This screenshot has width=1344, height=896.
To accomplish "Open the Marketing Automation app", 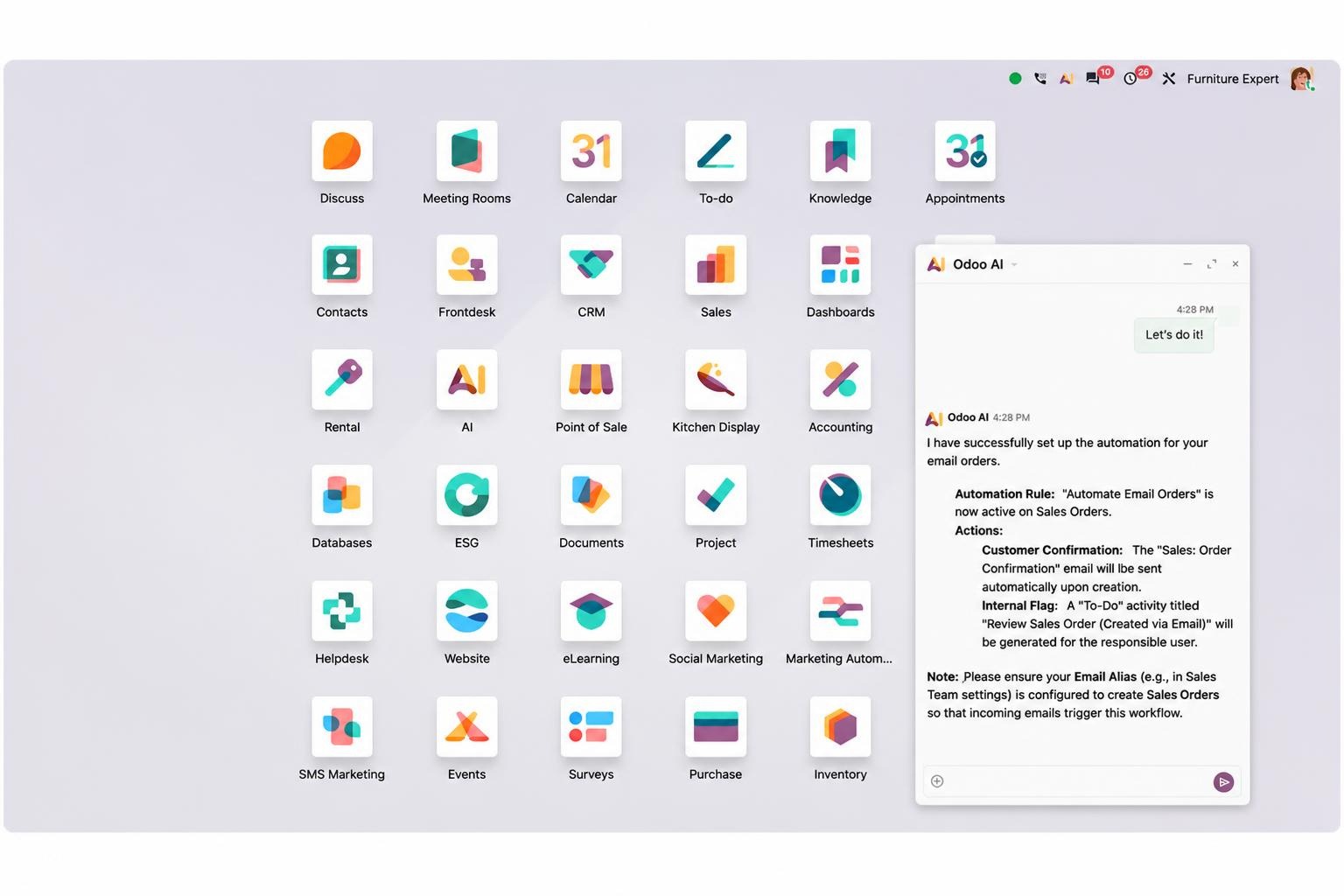I will click(840, 611).
